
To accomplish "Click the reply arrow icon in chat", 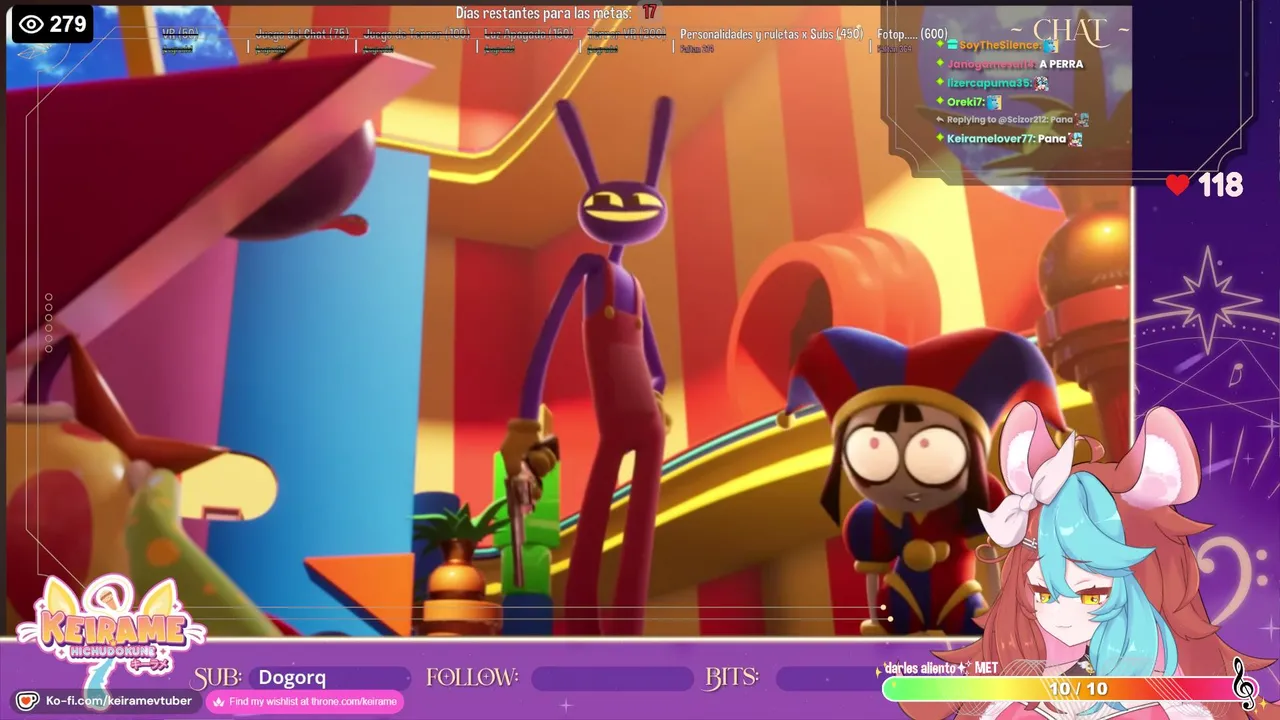I will coord(939,120).
